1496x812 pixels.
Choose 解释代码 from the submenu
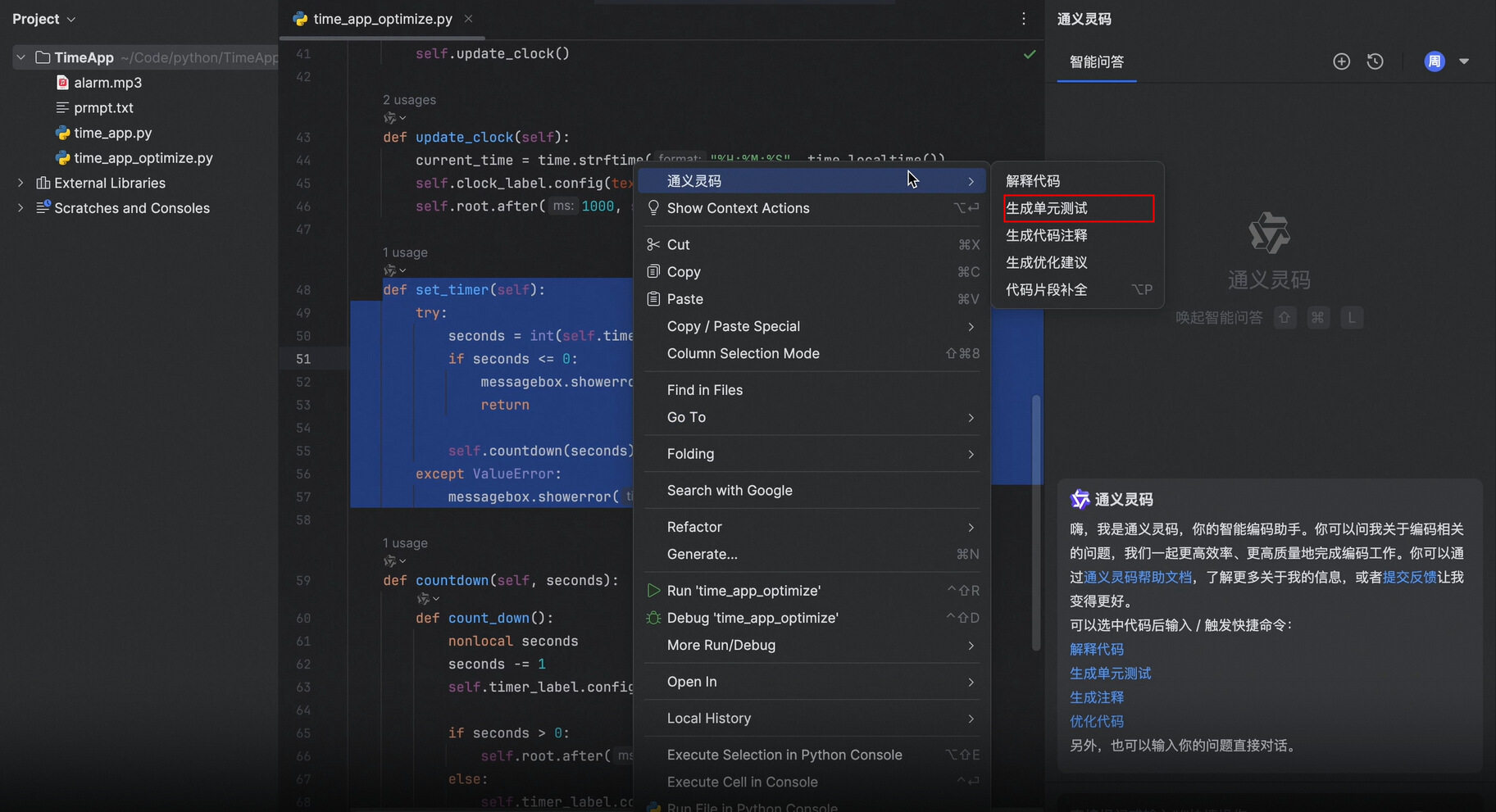click(x=1078, y=181)
